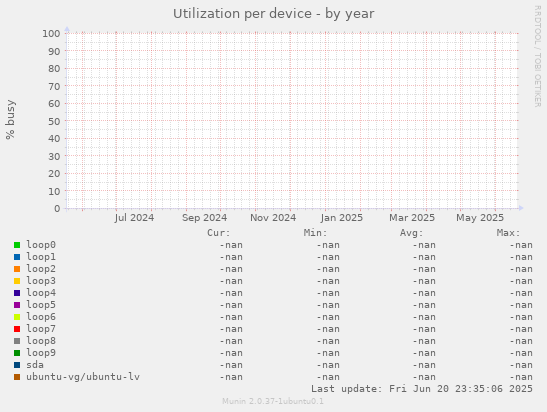This screenshot has height=412, width=547.
Task: Click the dark green loop9 legend swatch
Action: click(x=17, y=353)
